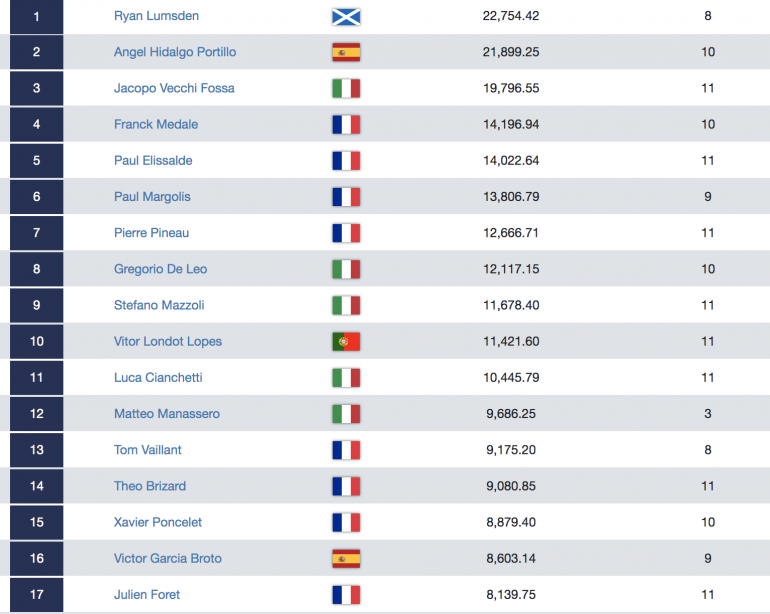Select the Luca Cianchetti link
Viewport: 770px width, 614px height.
[x=158, y=378]
